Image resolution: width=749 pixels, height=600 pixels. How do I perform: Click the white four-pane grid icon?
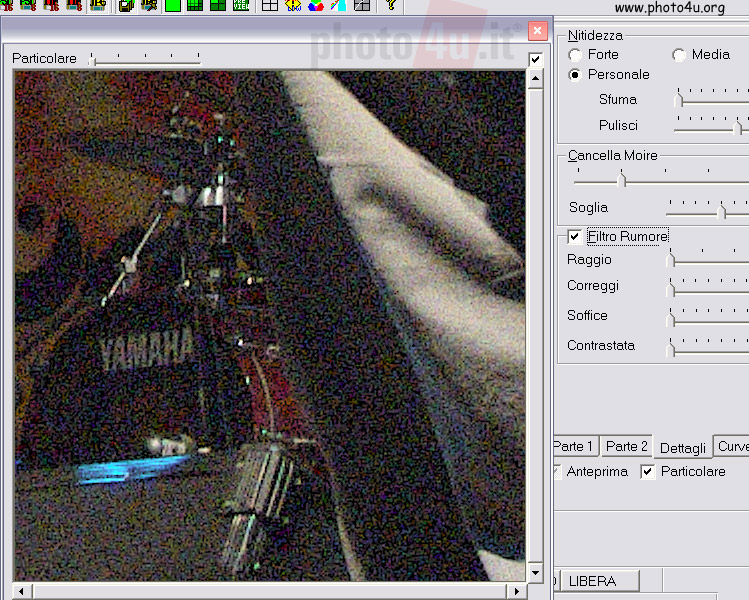coord(270,5)
